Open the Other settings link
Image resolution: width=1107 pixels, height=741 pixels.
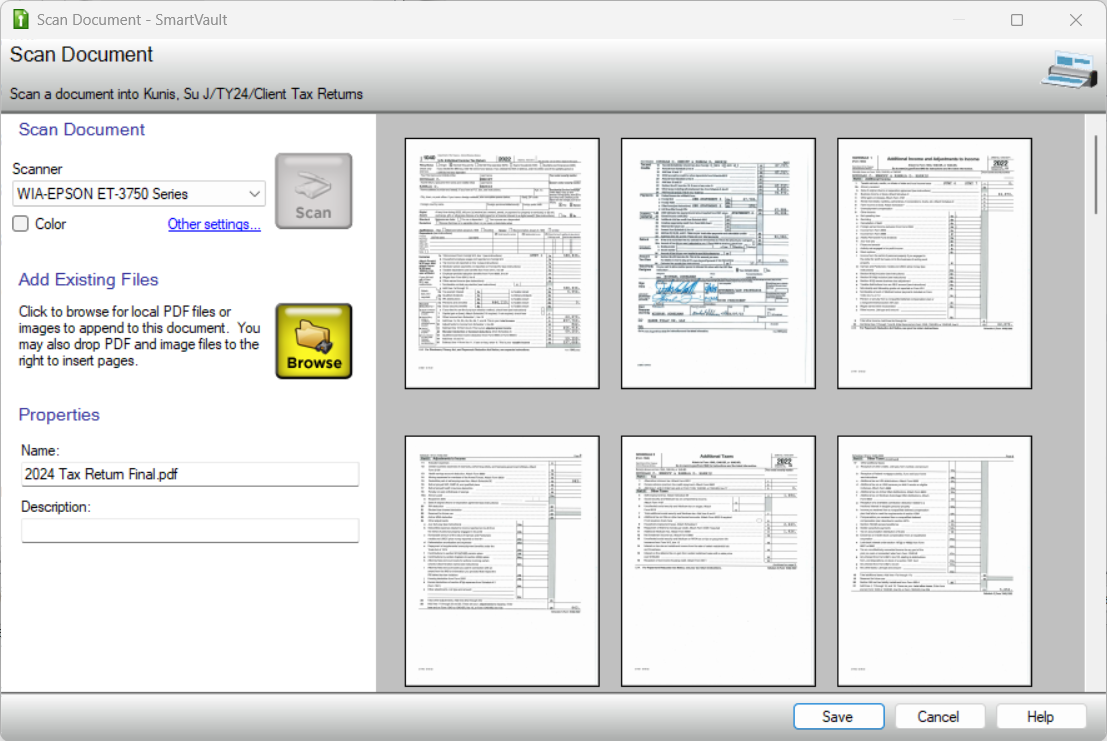pos(214,224)
